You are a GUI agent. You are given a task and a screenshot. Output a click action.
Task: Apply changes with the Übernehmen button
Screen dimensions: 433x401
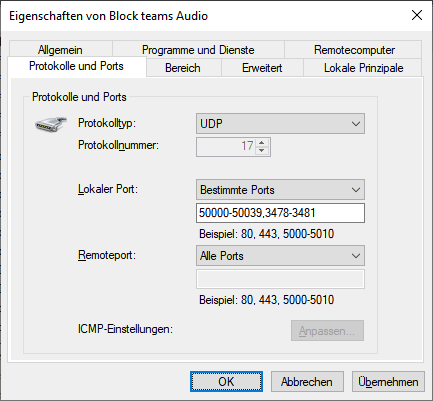click(x=388, y=382)
